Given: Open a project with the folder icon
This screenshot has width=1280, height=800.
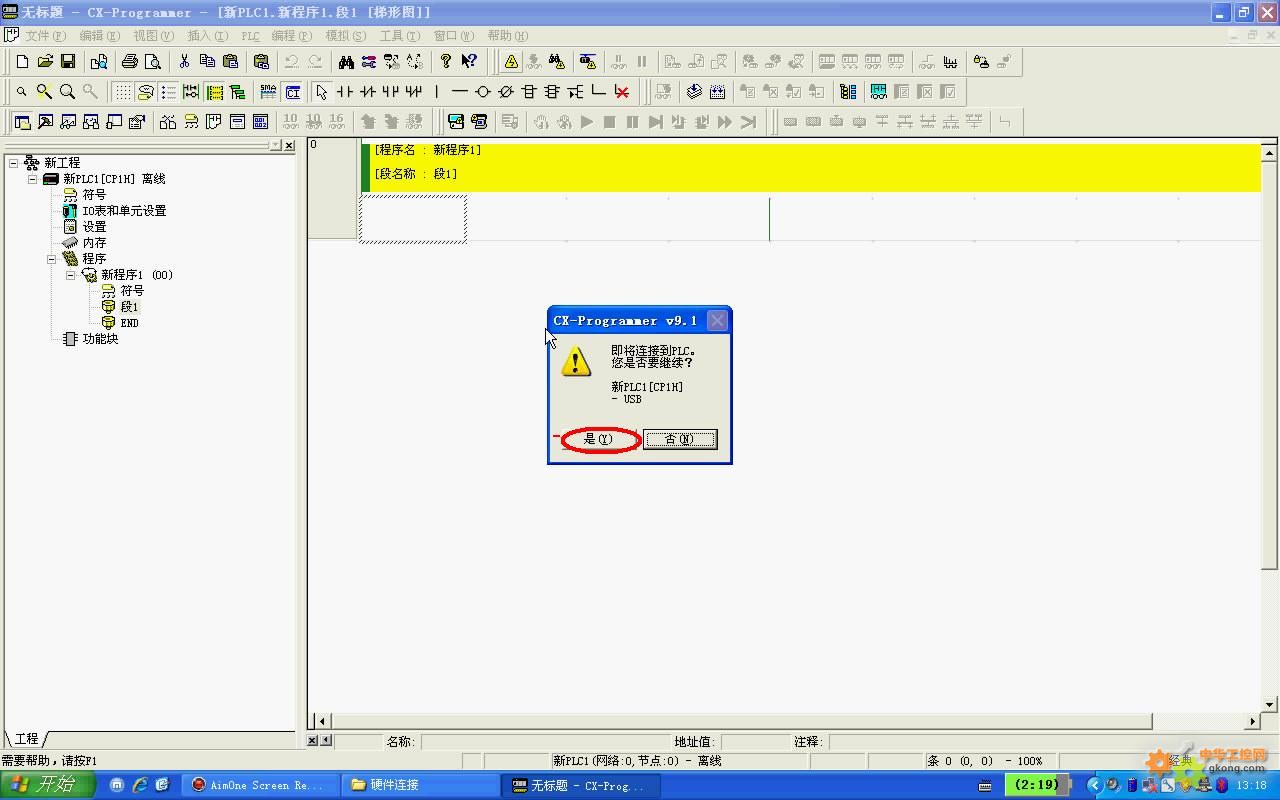Looking at the screenshot, I should click(x=45, y=62).
